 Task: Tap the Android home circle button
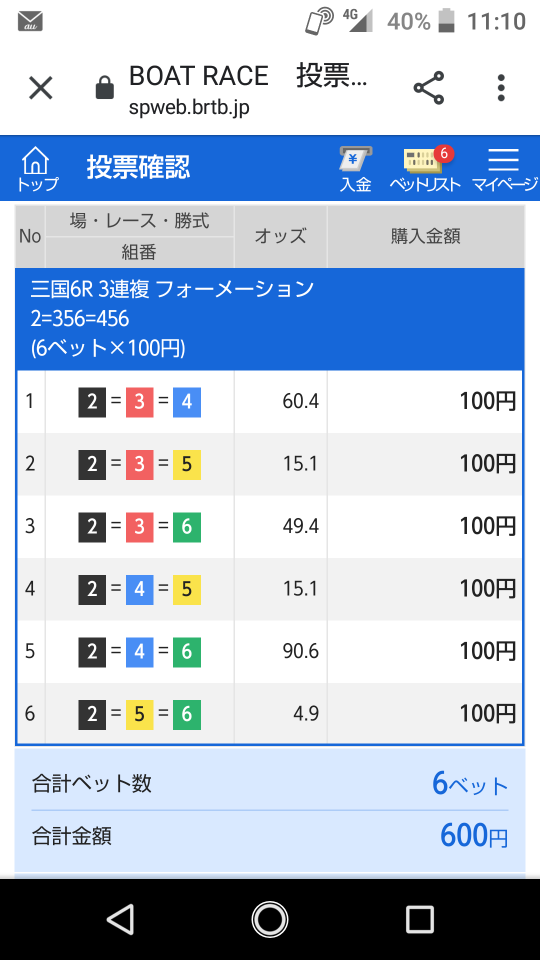point(270,919)
